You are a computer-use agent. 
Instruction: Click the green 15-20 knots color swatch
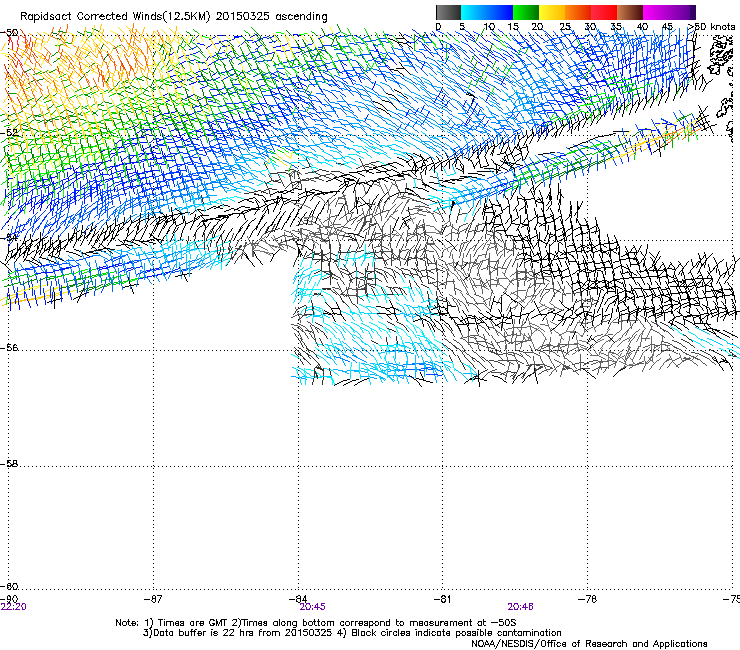click(x=526, y=12)
